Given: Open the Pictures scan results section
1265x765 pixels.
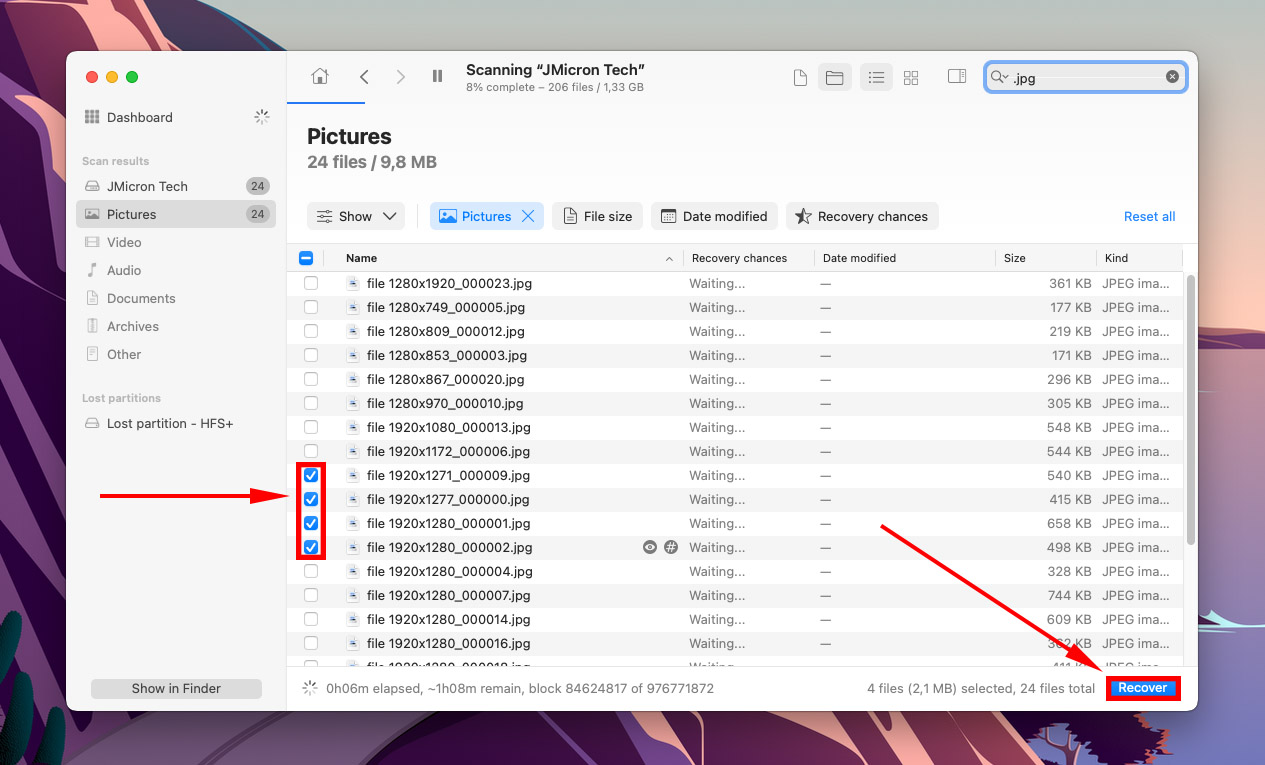Looking at the screenshot, I should (x=133, y=214).
